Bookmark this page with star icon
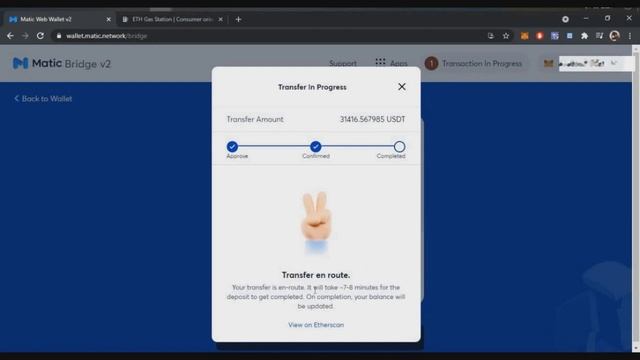Image resolution: width=640 pixels, height=360 pixels. (x=506, y=36)
